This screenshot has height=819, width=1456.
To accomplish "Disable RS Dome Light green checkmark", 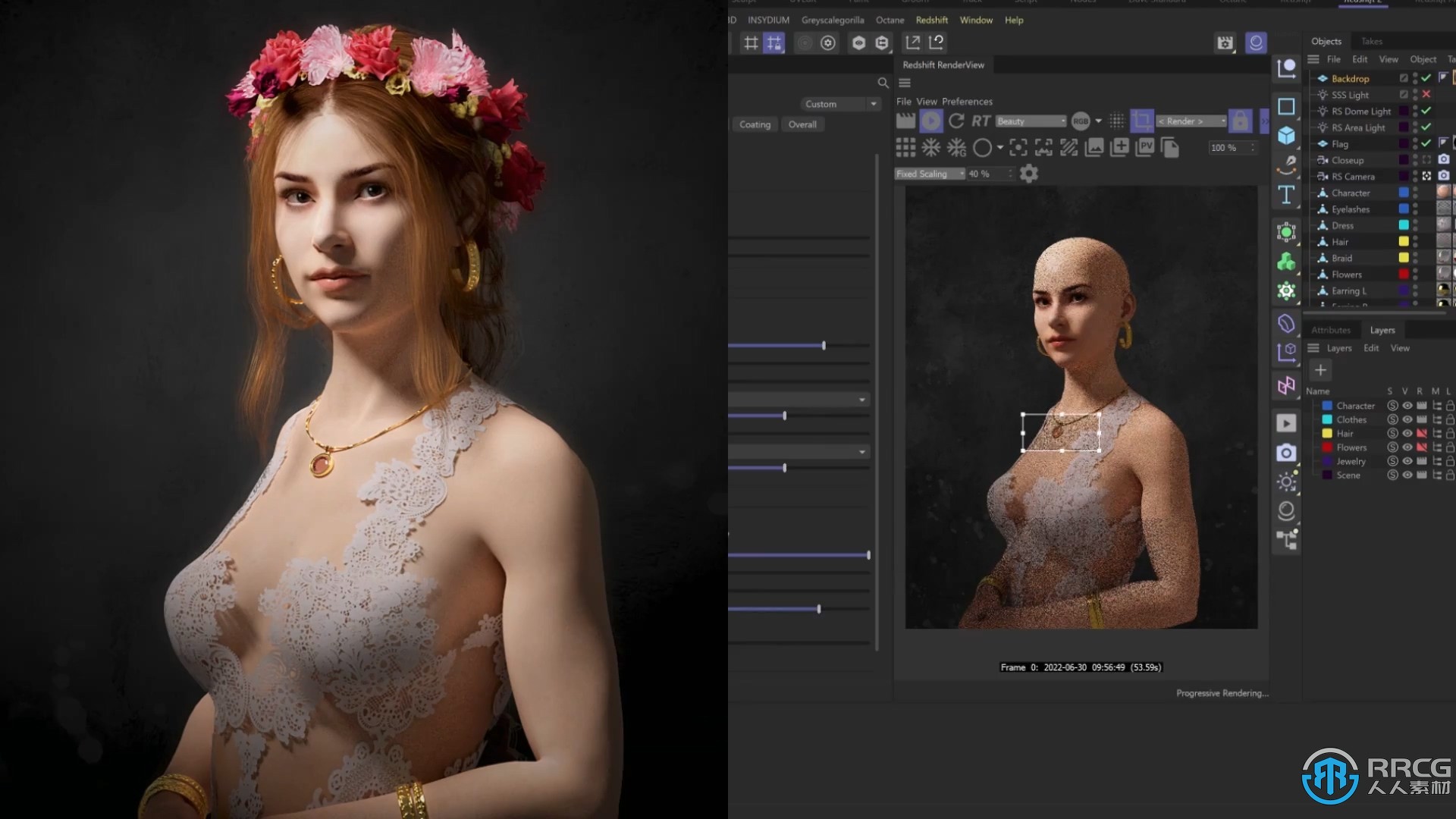I will click(x=1426, y=111).
